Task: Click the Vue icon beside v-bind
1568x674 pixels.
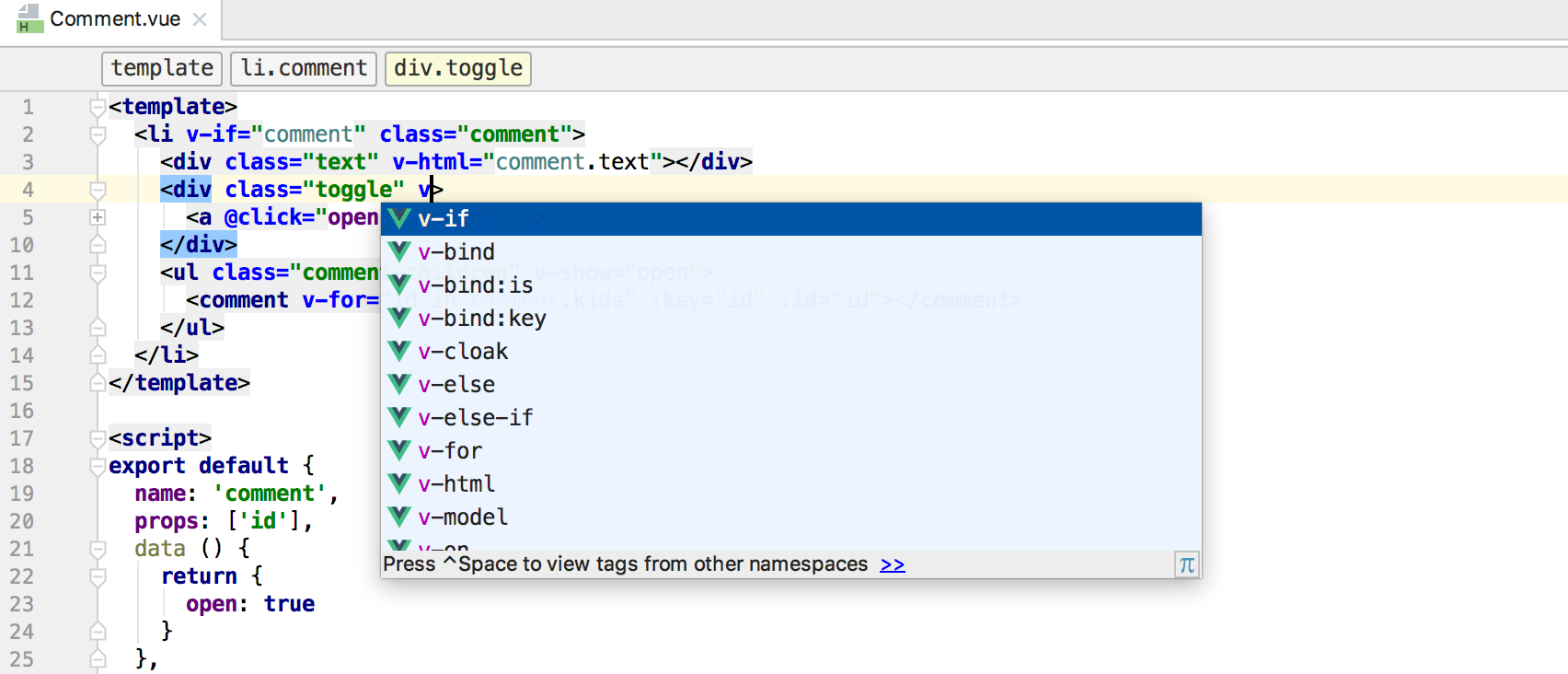Action: tap(399, 251)
